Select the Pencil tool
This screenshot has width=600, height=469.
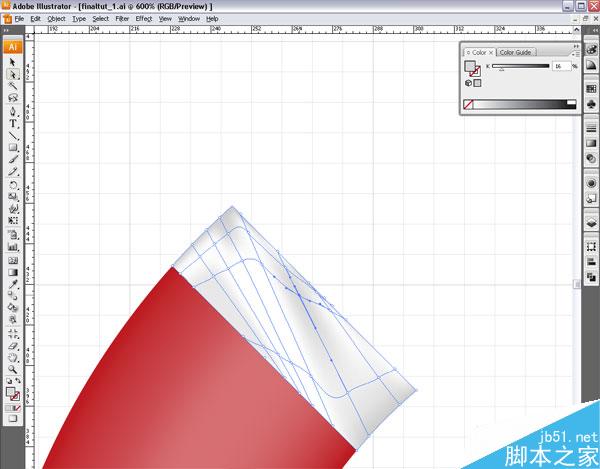point(13,171)
